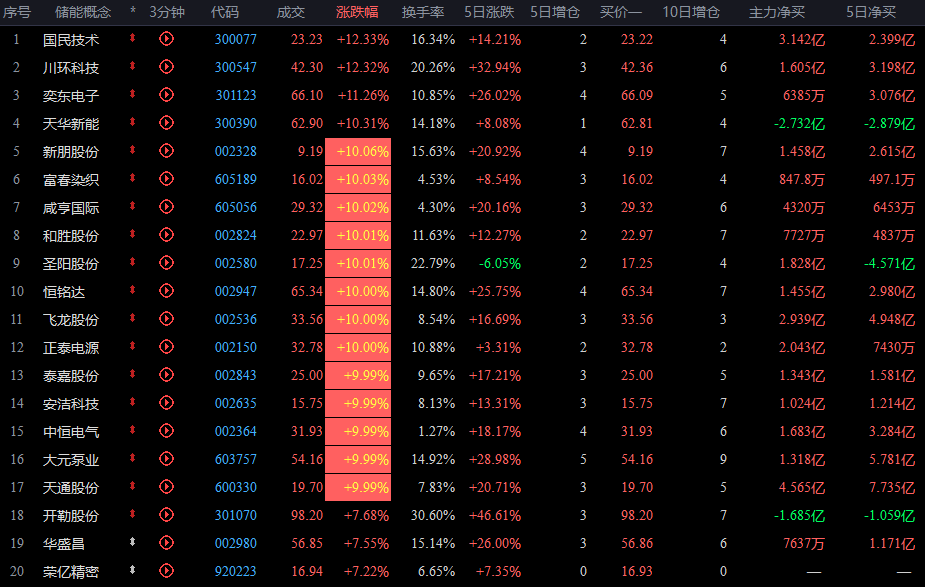Image resolution: width=925 pixels, height=587 pixels.
Task: Select the 5日净买 column header
Action: tap(870, 12)
